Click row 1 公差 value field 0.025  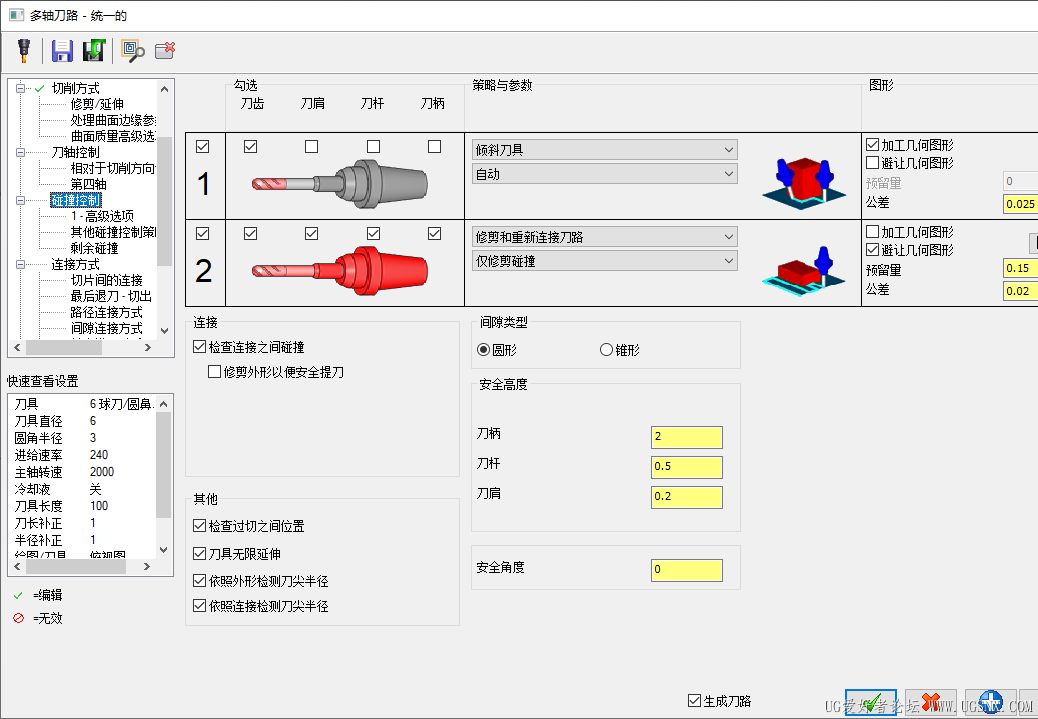1020,204
